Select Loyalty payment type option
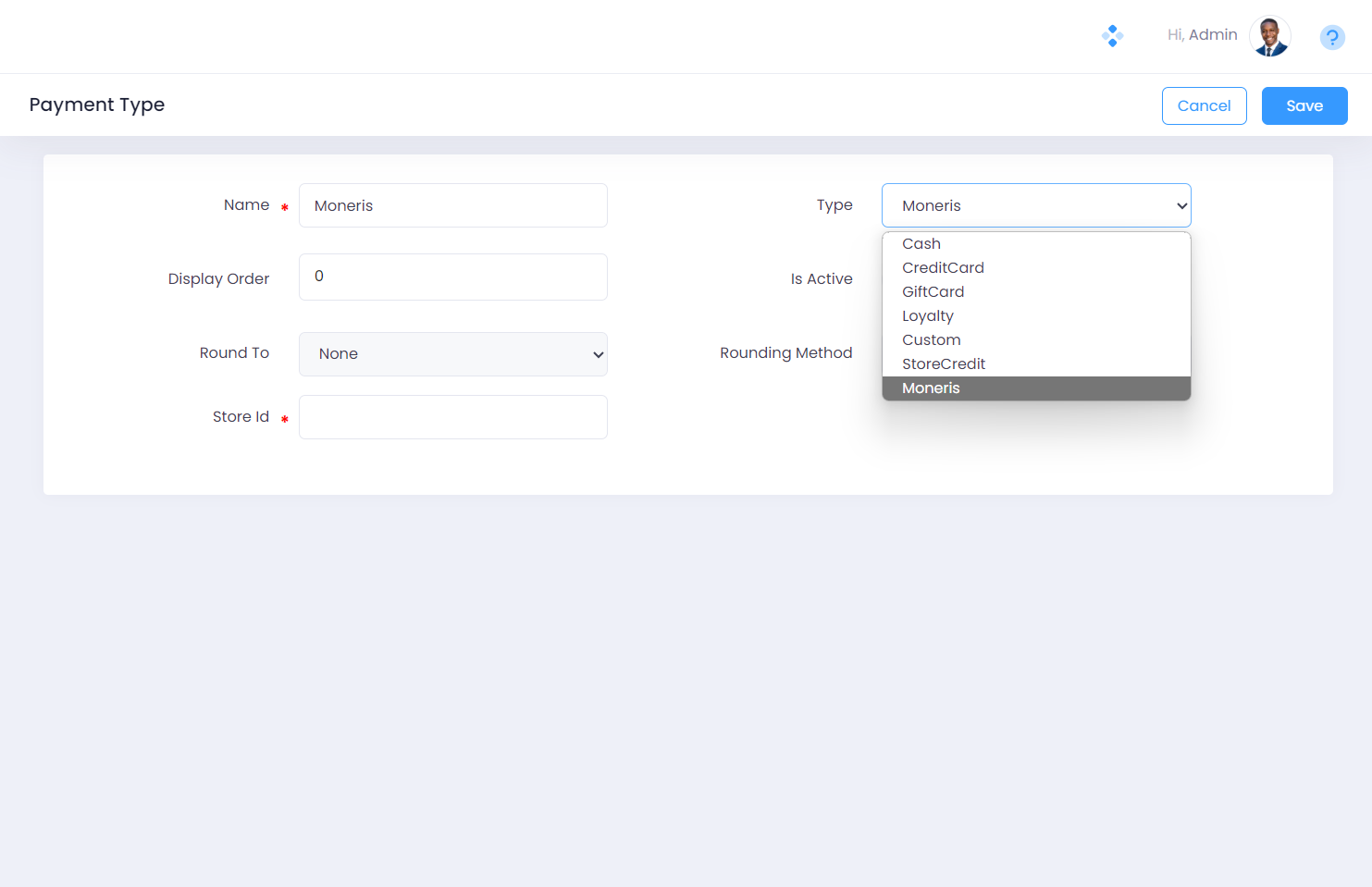The image size is (1372, 887). click(x=927, y=316)
